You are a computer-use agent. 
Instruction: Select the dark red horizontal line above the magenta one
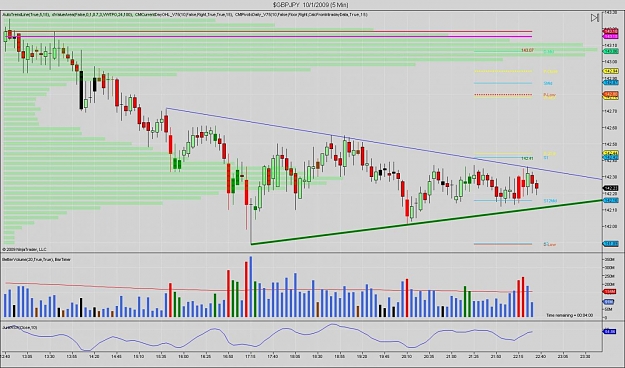click(x=268, y=31)
